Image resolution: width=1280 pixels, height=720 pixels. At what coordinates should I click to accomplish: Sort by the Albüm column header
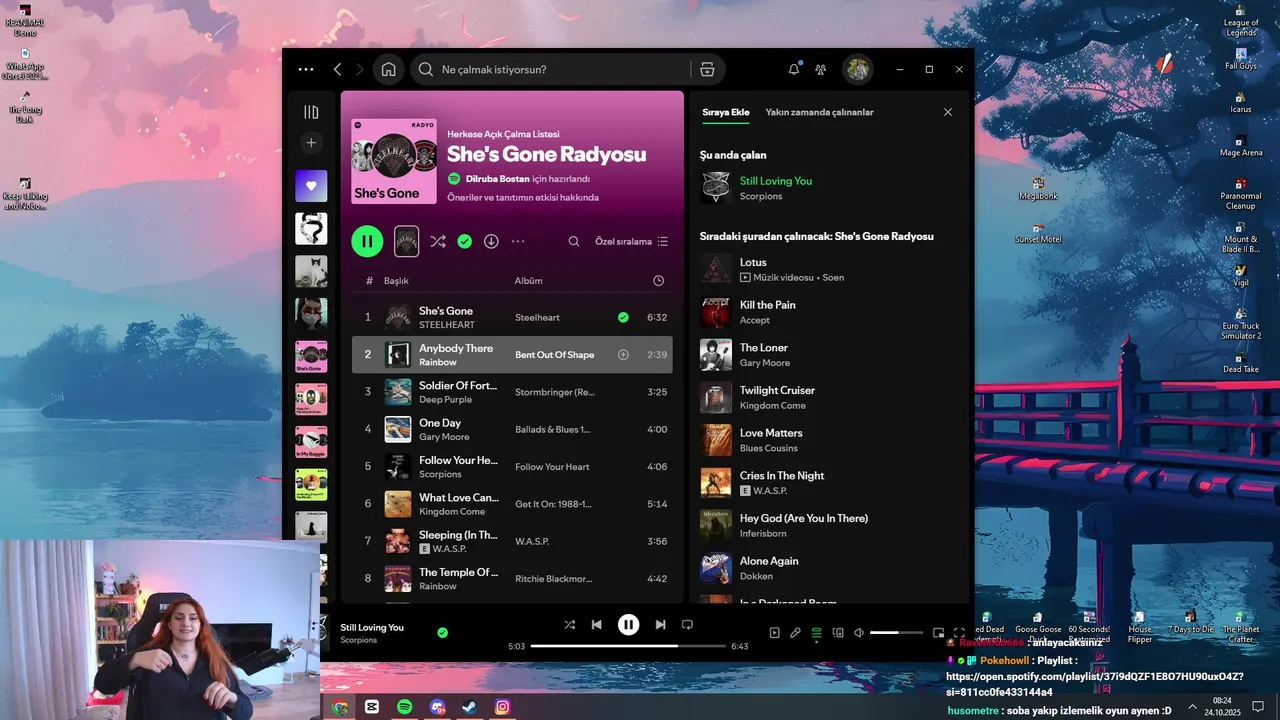[x=529, y=281]
